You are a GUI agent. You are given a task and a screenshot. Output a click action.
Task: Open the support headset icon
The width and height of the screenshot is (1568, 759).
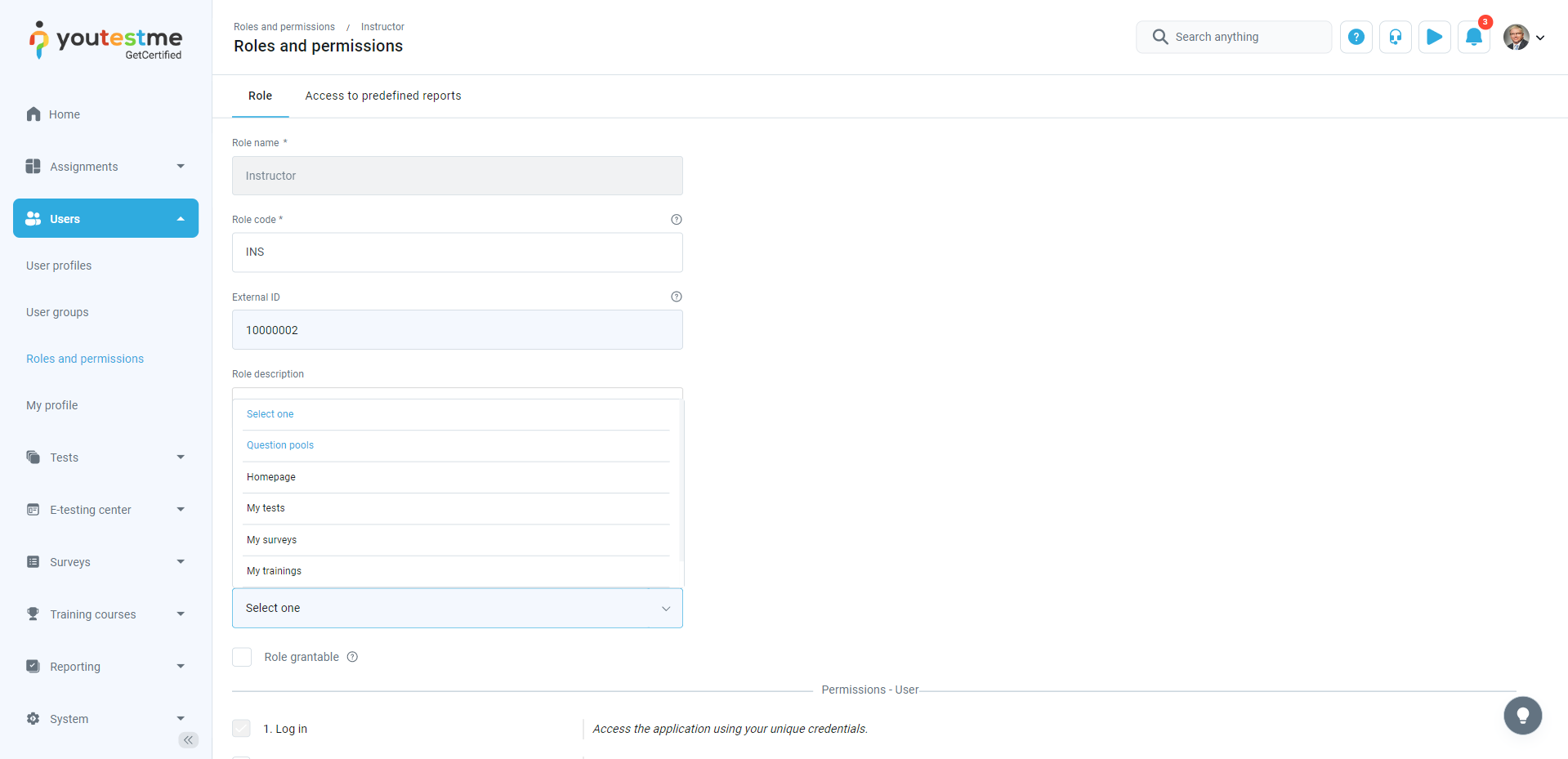1395,37
